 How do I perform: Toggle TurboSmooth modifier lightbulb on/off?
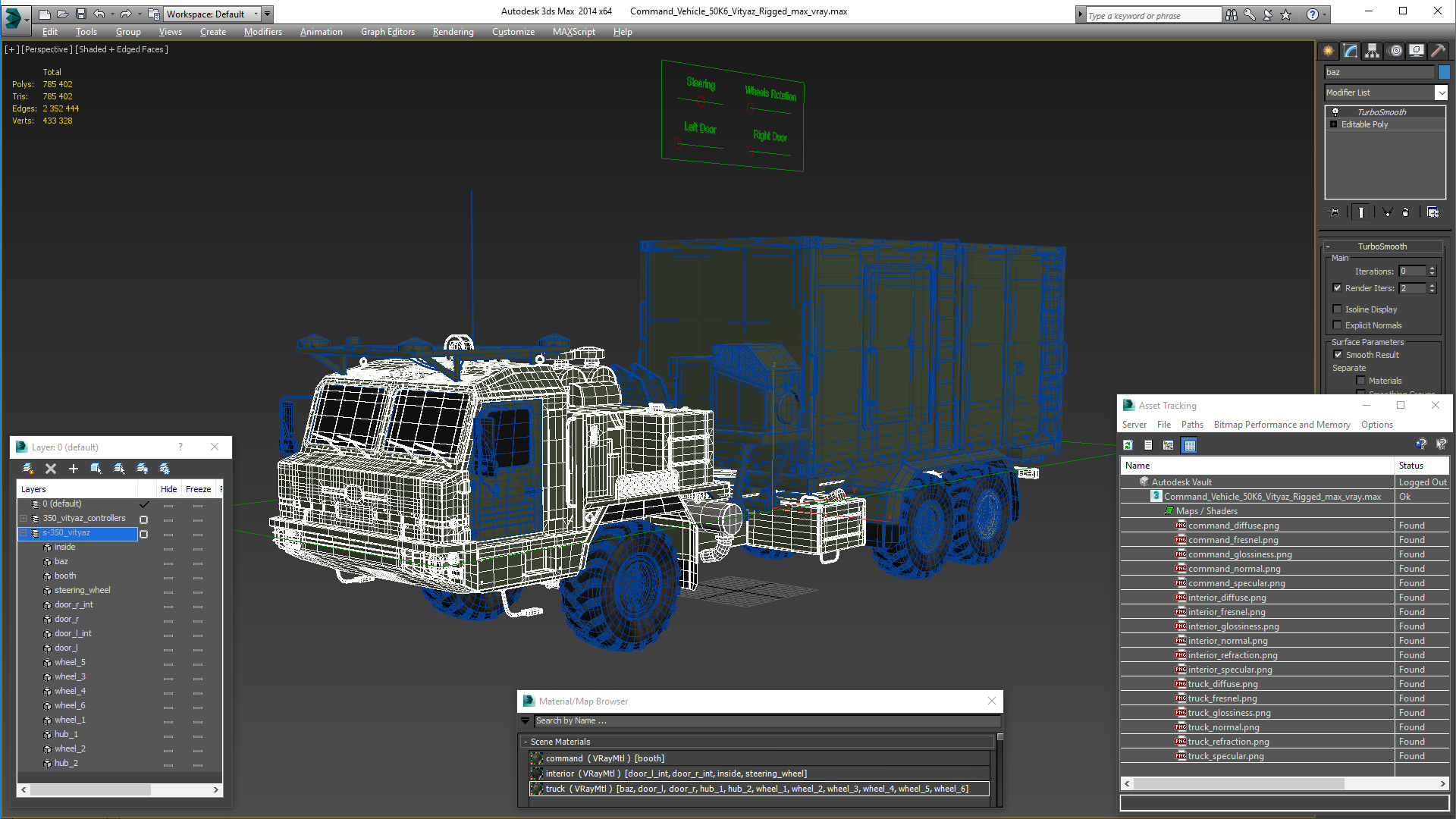click(x=1335, y=111)
